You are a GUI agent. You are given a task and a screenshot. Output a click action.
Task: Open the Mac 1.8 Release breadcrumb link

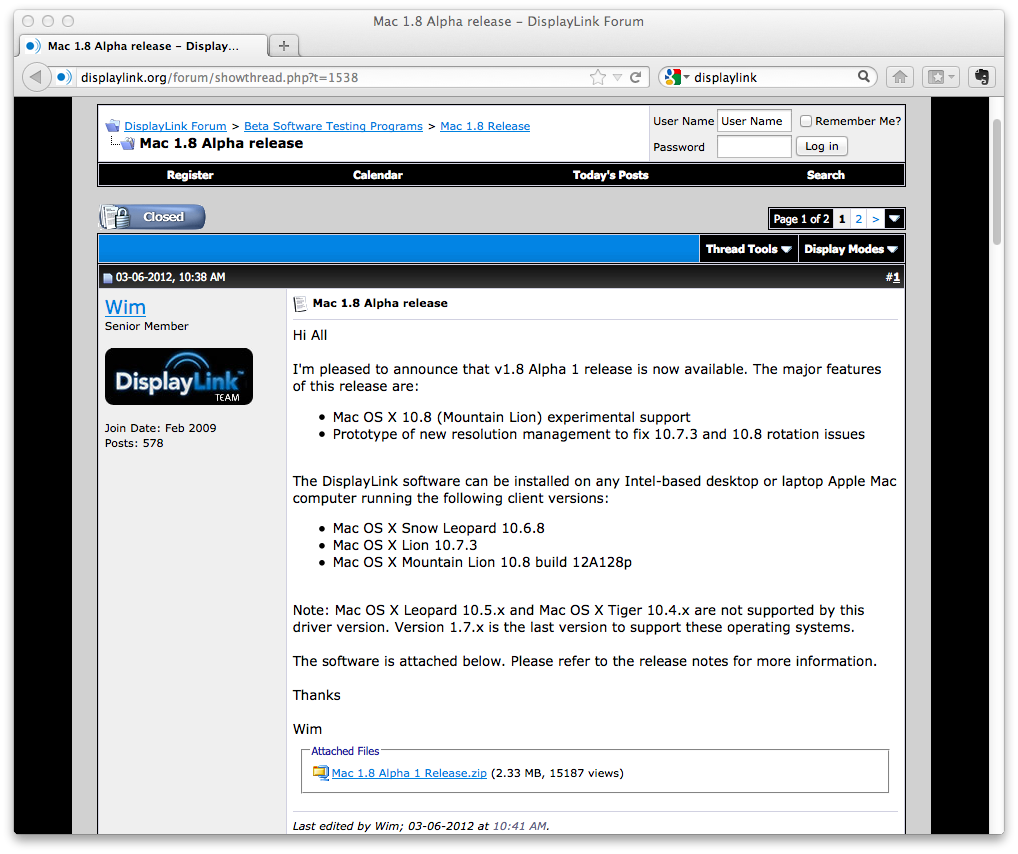pyautogui.click(x=485, y=126)
